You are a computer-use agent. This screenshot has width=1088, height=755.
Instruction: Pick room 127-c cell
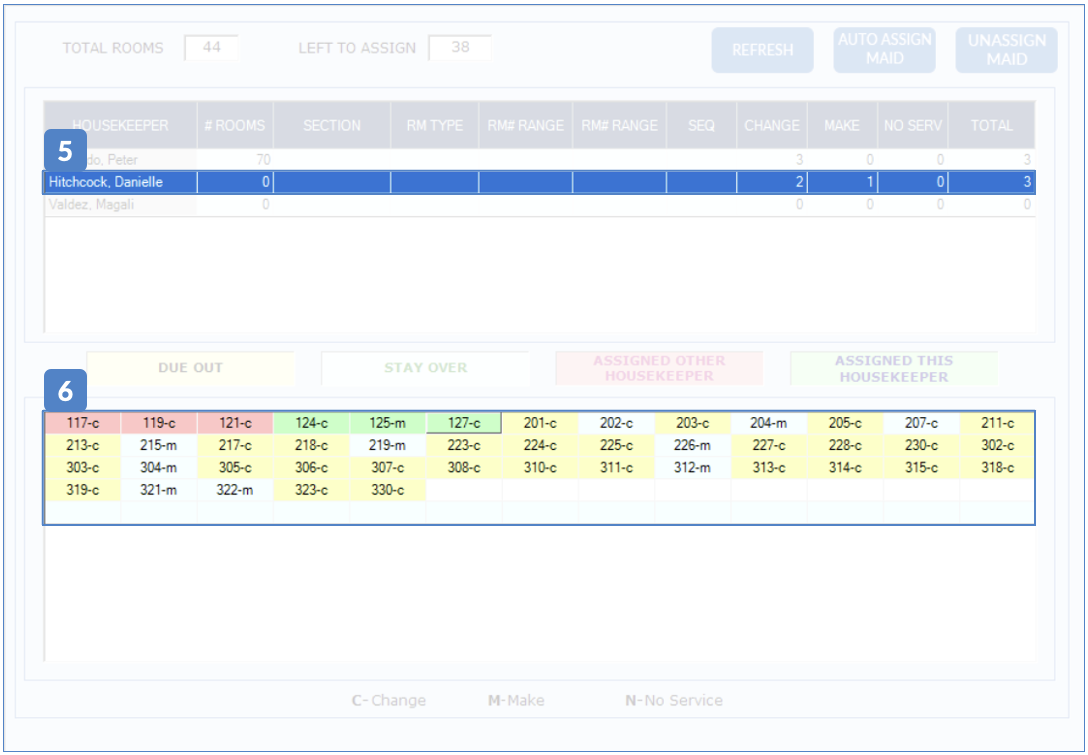tap(464, 424)
